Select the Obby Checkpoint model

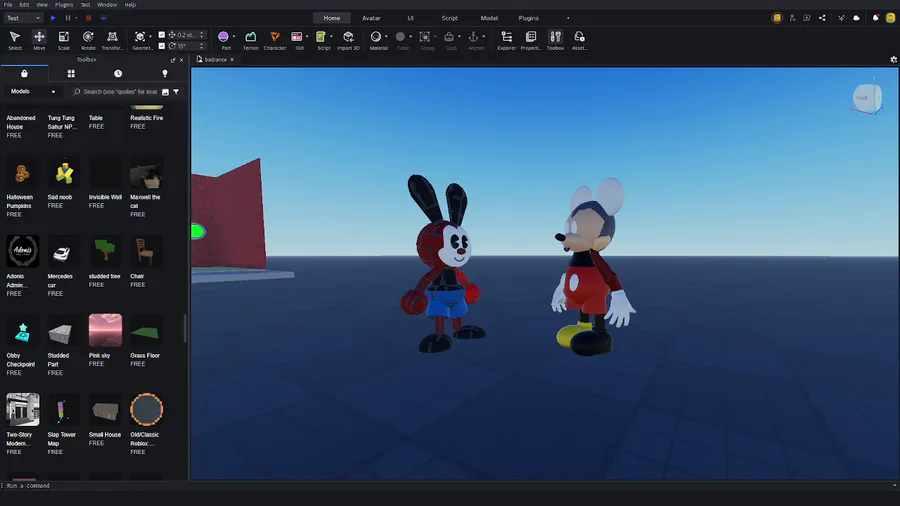[x=23, y=332]
